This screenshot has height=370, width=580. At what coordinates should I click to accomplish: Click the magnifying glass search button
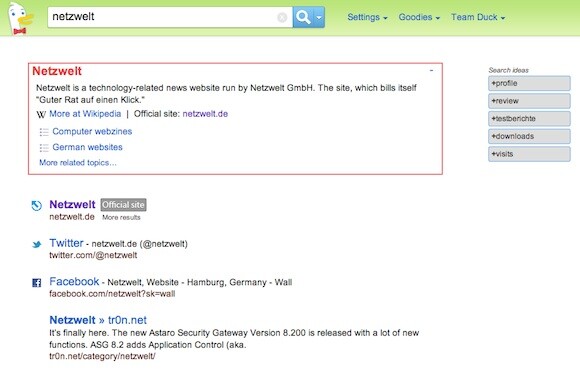click(303, 17)
